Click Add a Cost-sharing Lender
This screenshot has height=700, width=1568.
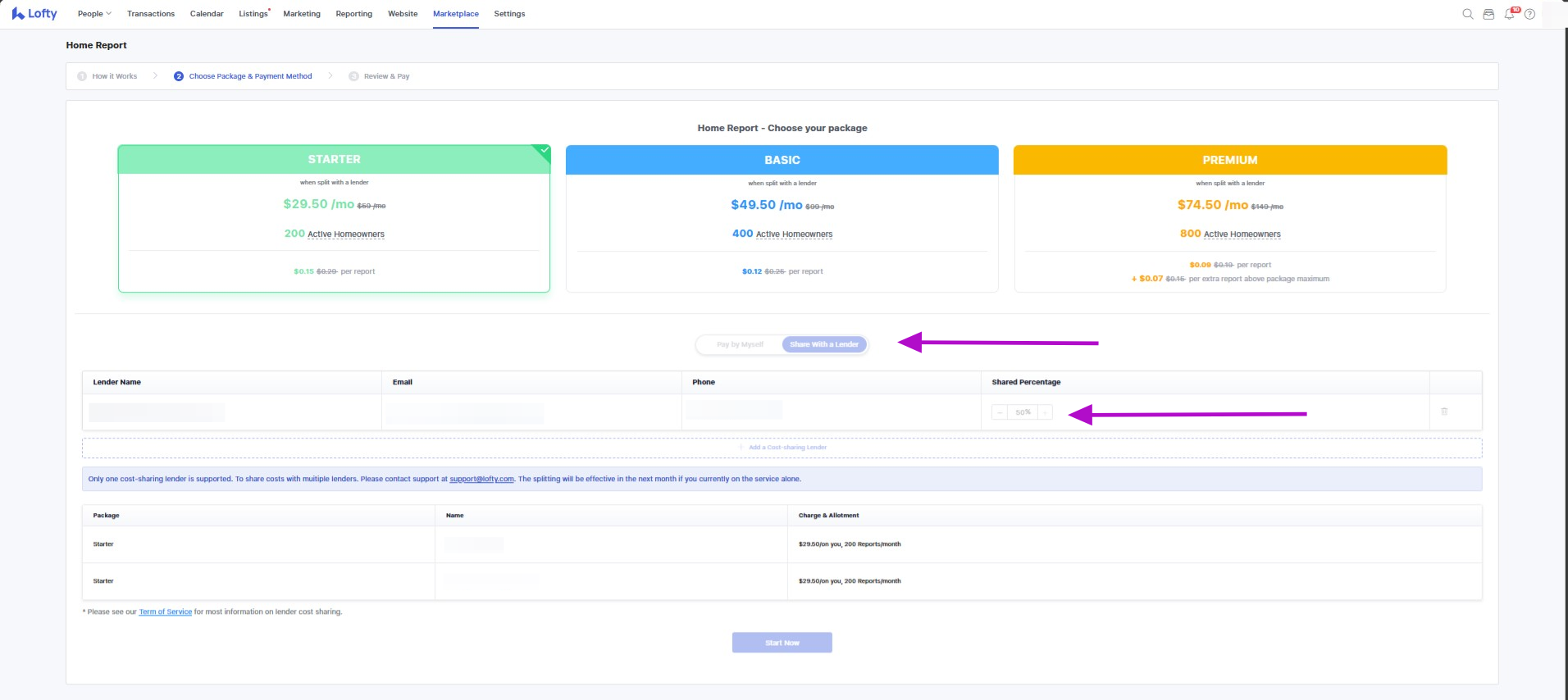coord(782,448)
